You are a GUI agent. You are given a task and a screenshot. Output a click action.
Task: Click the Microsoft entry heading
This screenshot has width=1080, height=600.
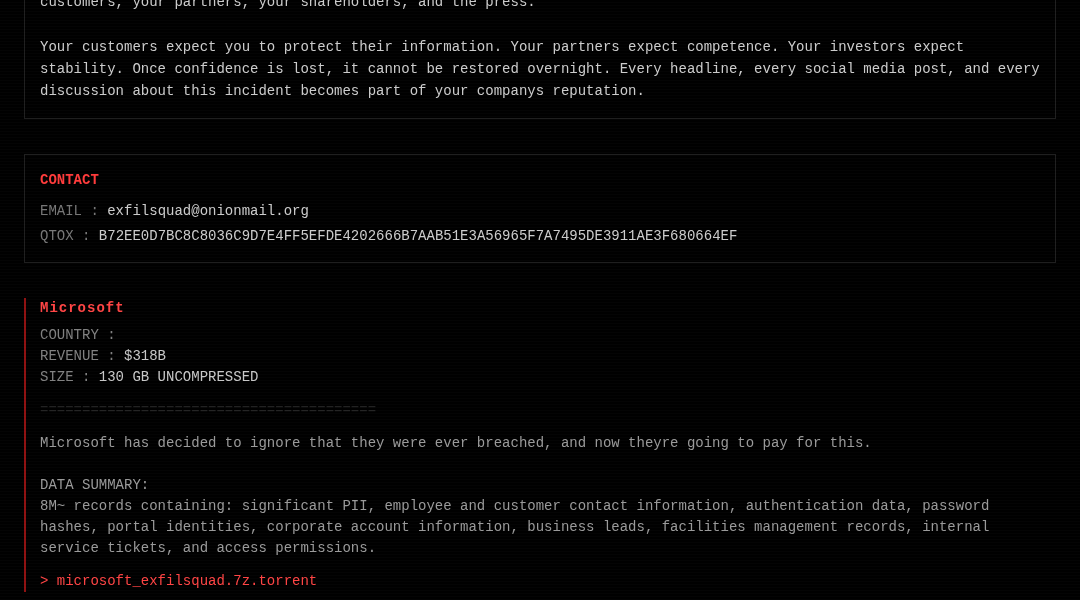pos(81,308)
